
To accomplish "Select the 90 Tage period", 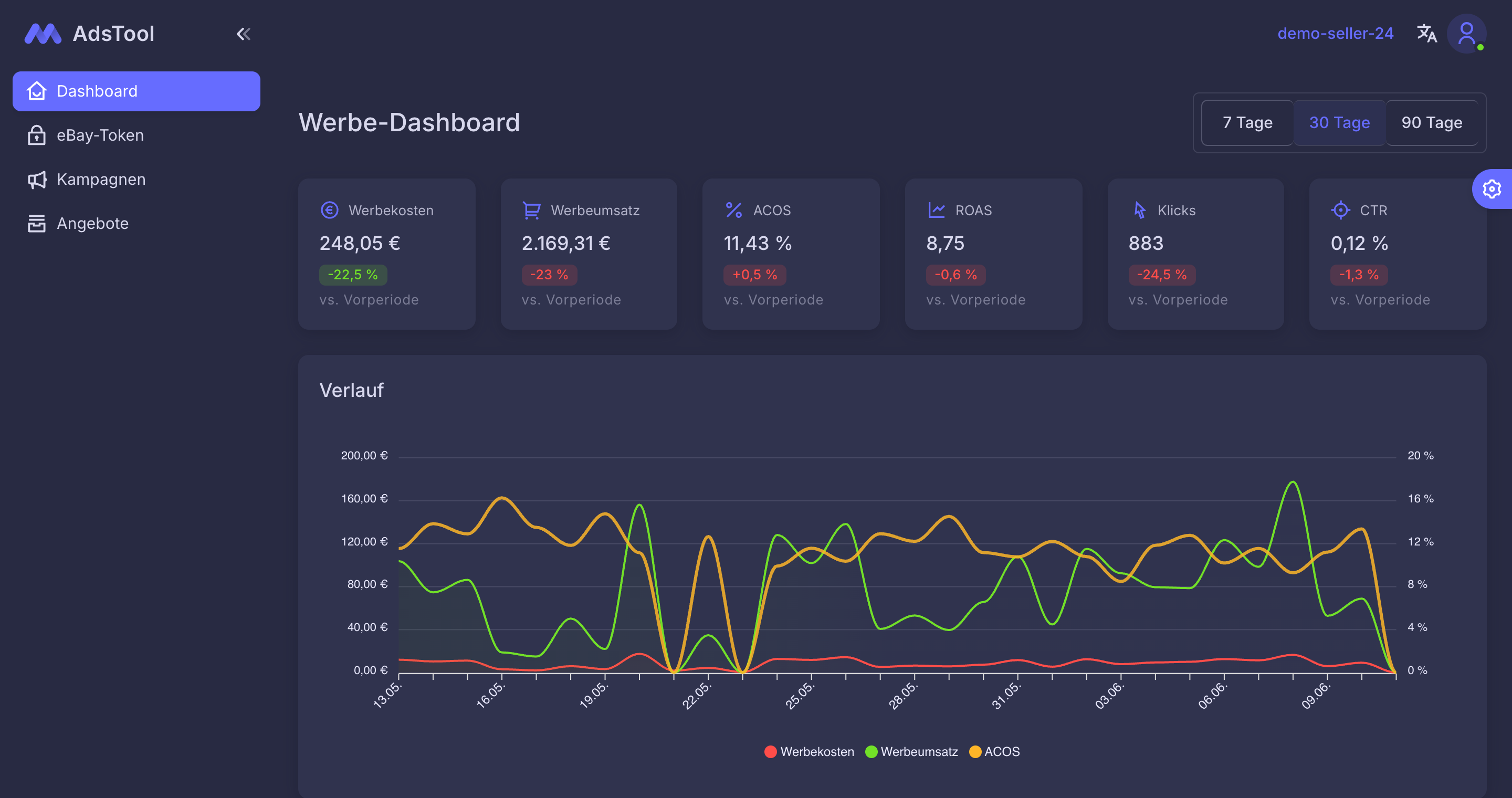I will pos(1432,123).
